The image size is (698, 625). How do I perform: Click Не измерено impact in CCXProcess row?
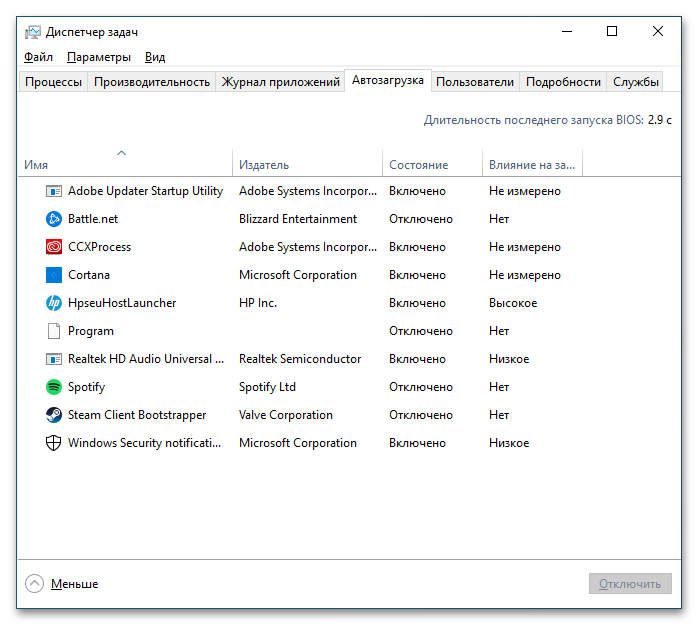(525, 247)
